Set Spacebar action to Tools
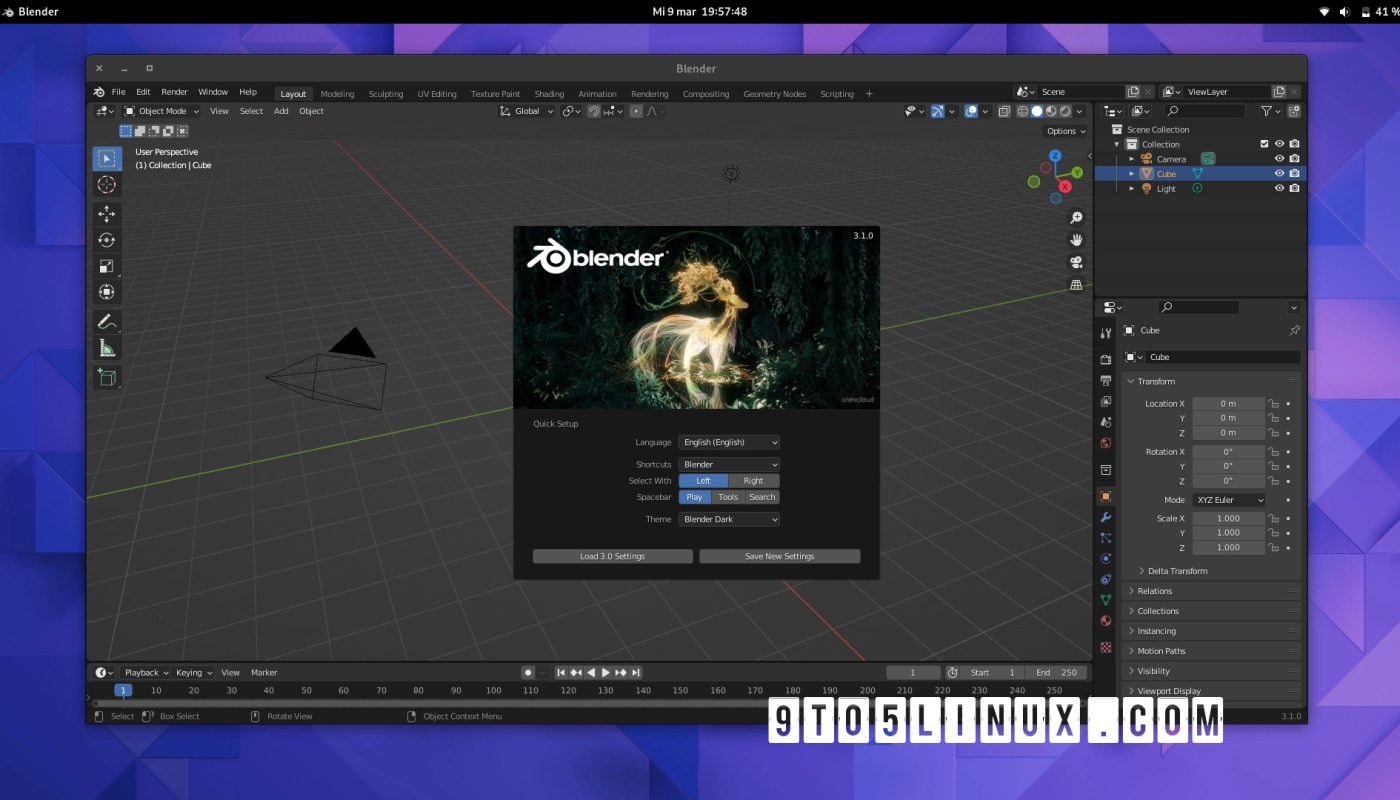 tap(728, 497)
